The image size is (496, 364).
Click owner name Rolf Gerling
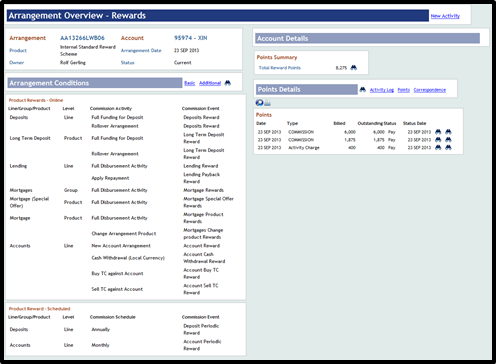73,63
